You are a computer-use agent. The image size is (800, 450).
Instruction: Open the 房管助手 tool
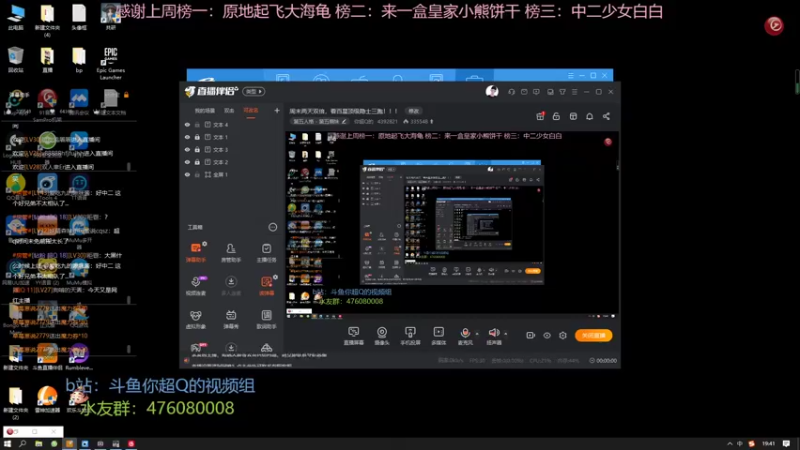(231, 252)
